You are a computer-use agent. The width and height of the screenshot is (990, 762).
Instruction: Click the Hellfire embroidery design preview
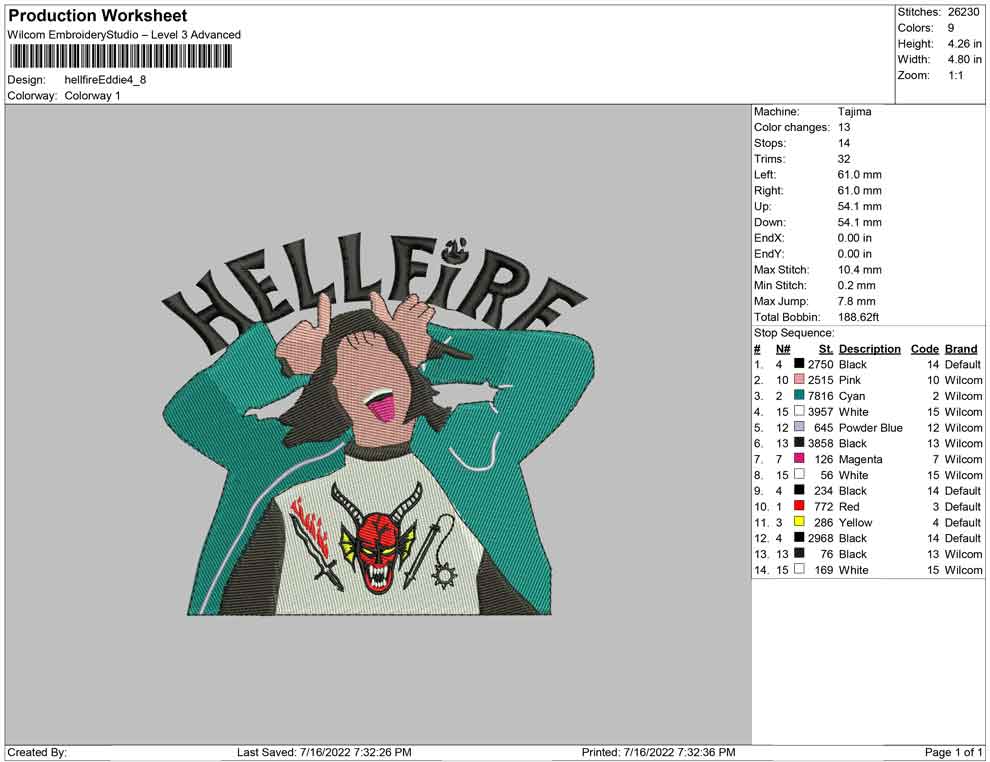[378, 424]
